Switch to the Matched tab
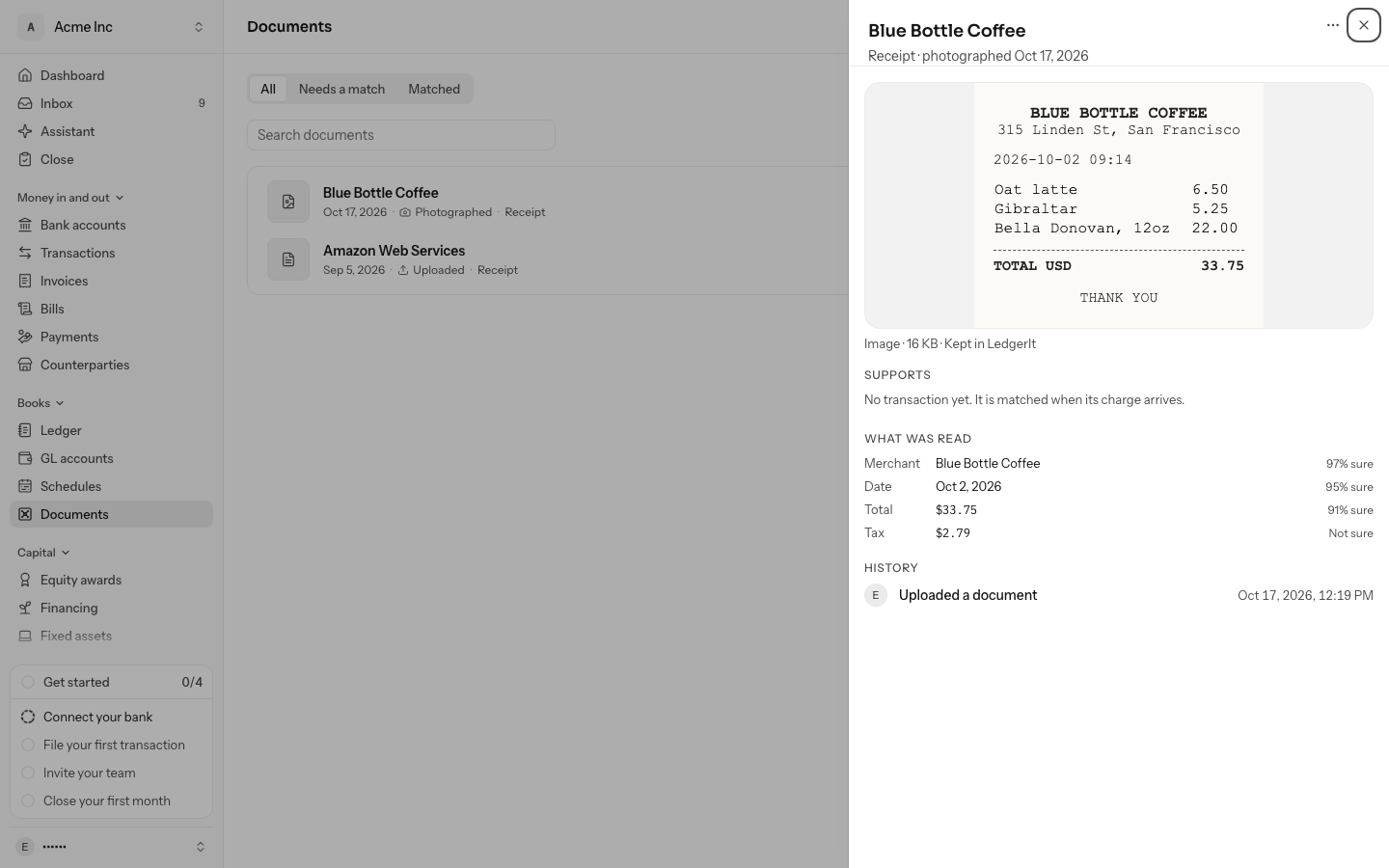This screenshot has width=1389, height=868. (434, 89)
